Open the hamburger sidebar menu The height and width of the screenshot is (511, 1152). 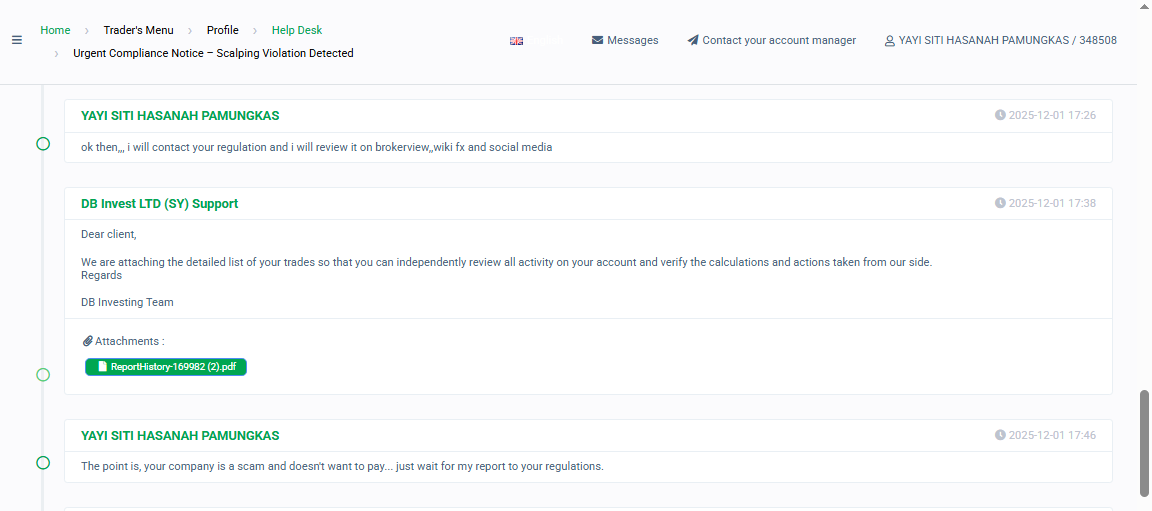click(x=16, y=40)
